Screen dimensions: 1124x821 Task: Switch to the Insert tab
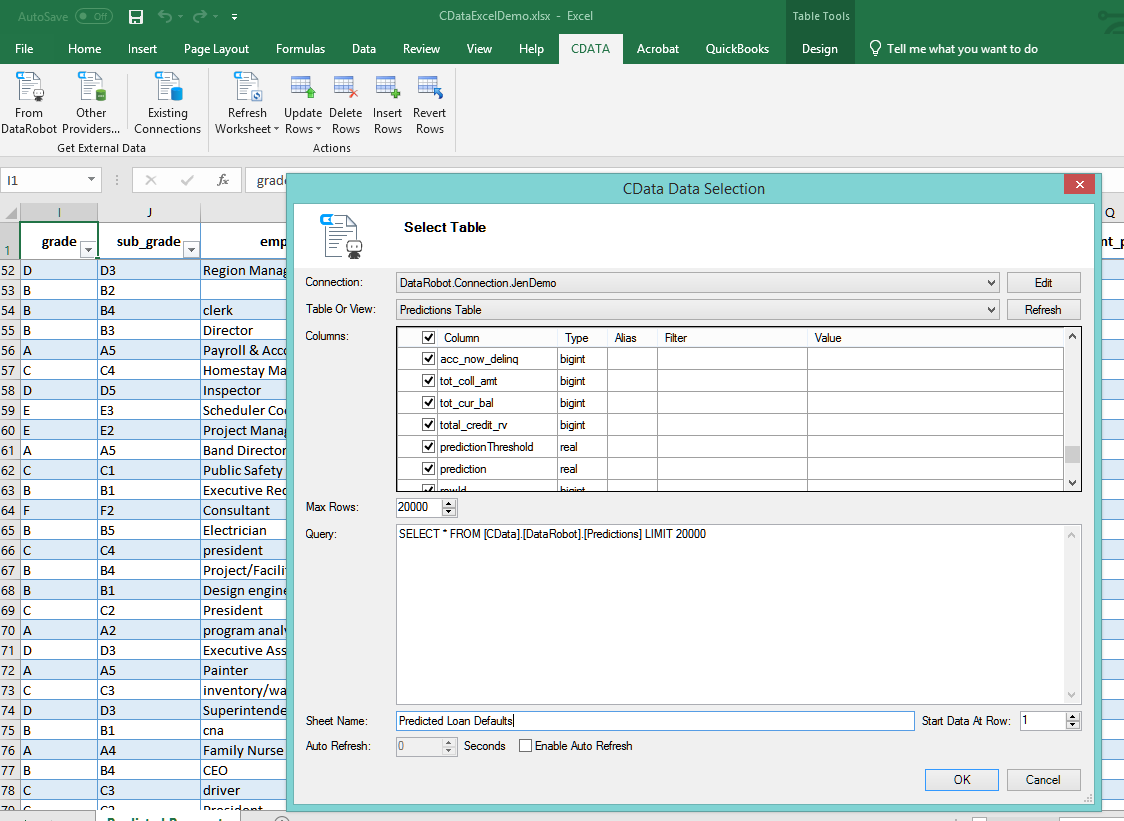tap(142, 49)
